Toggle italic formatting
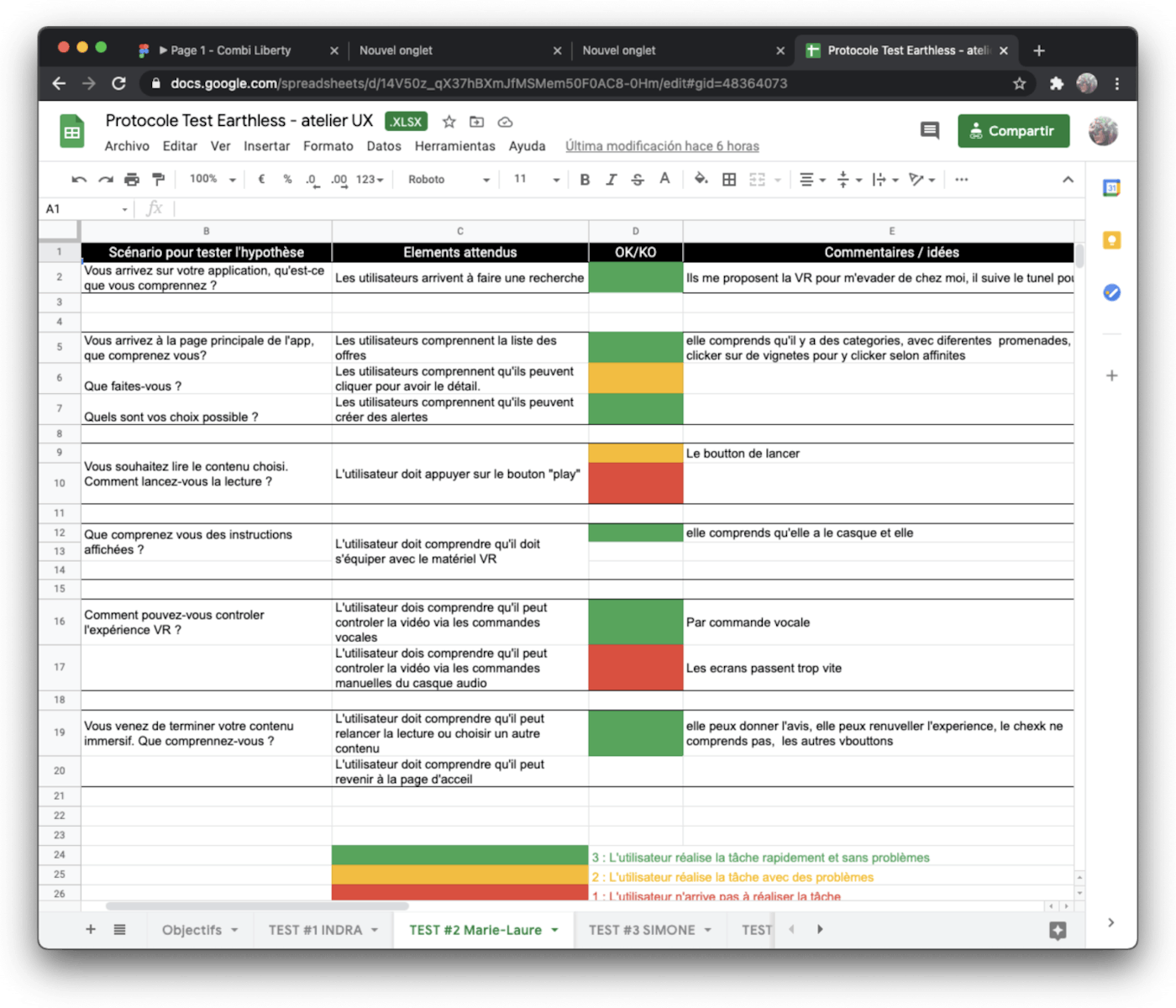 612,180
